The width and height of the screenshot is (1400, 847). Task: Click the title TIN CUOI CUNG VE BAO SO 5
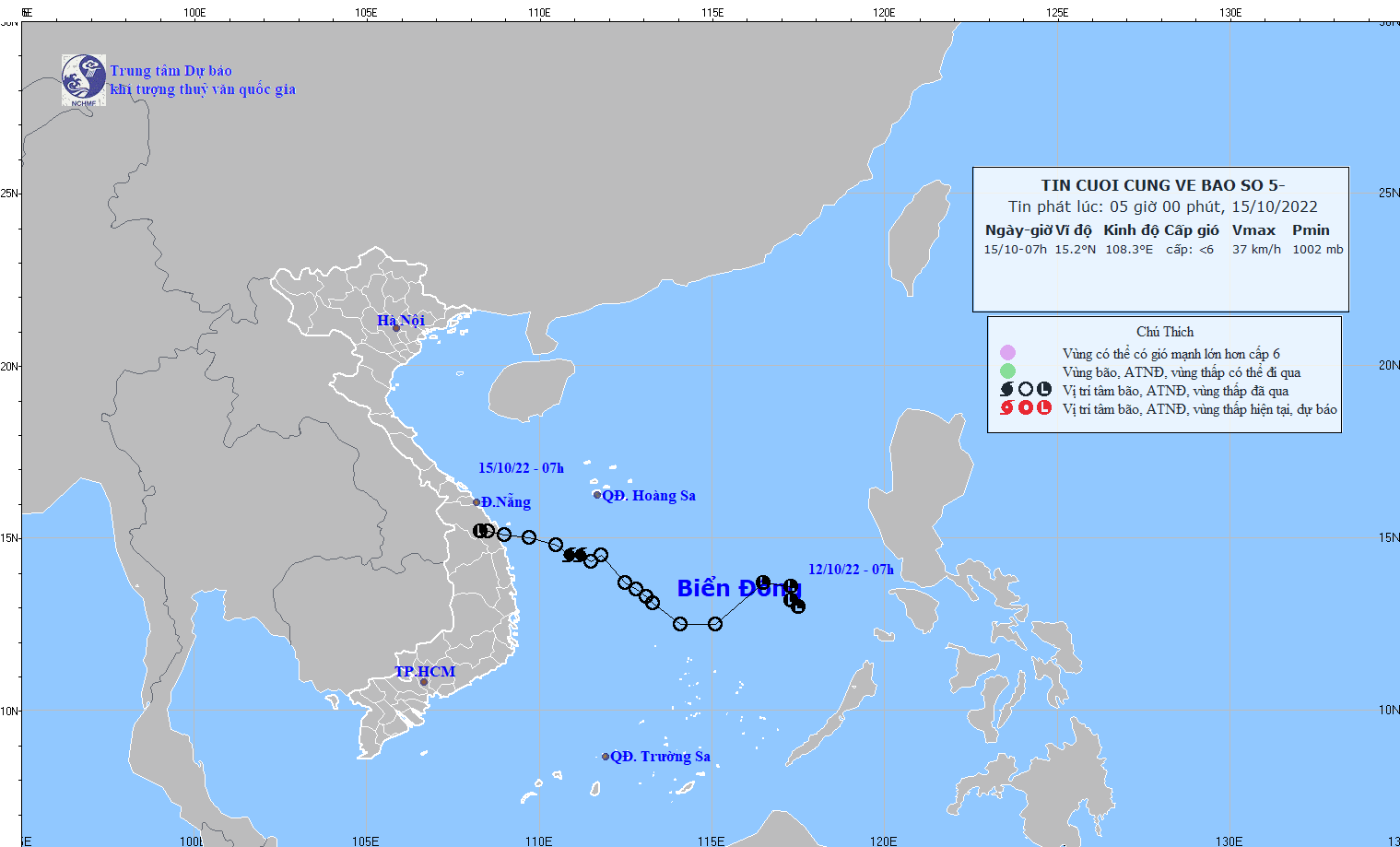1160,185
